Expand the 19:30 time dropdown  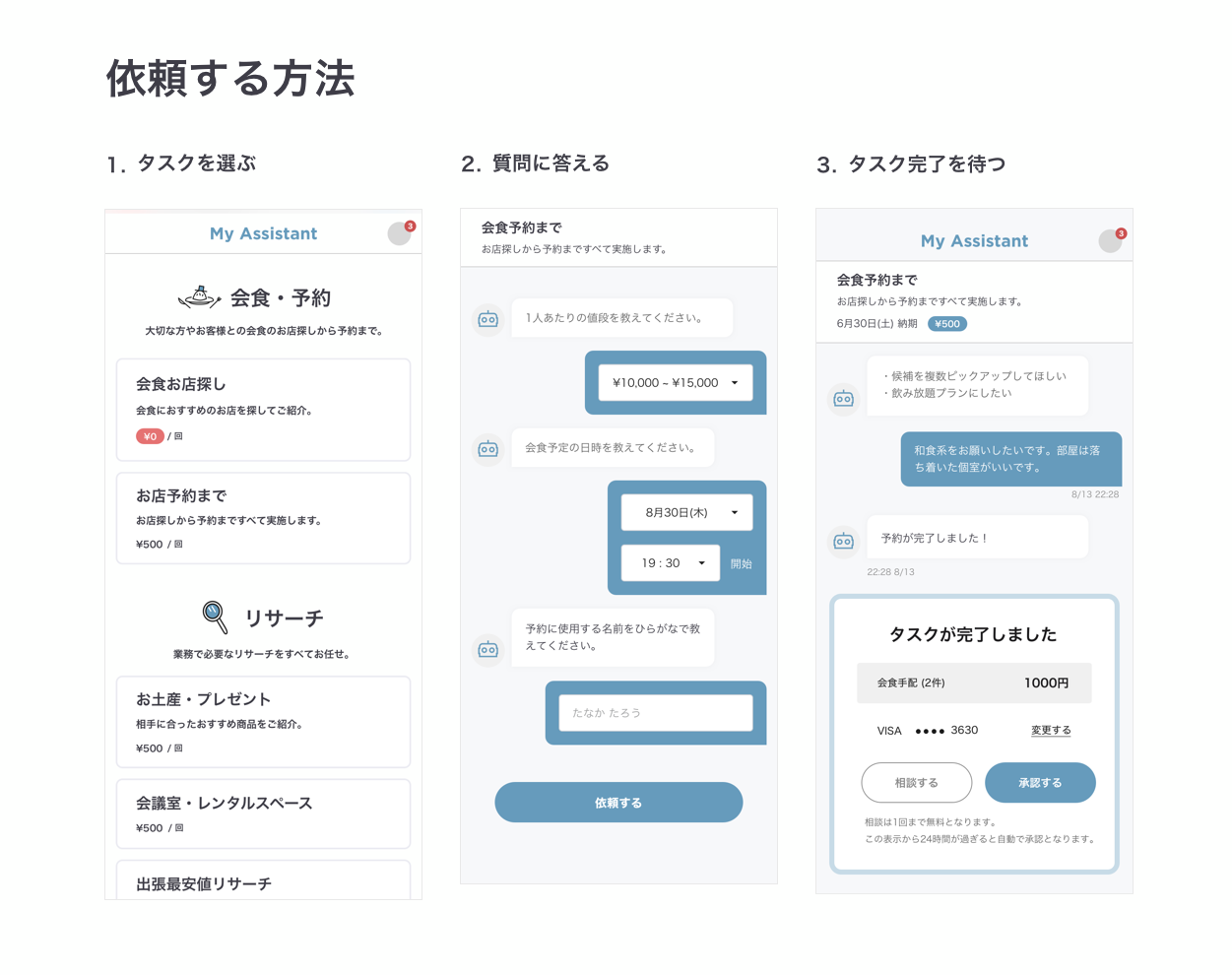tap(671, 563)
